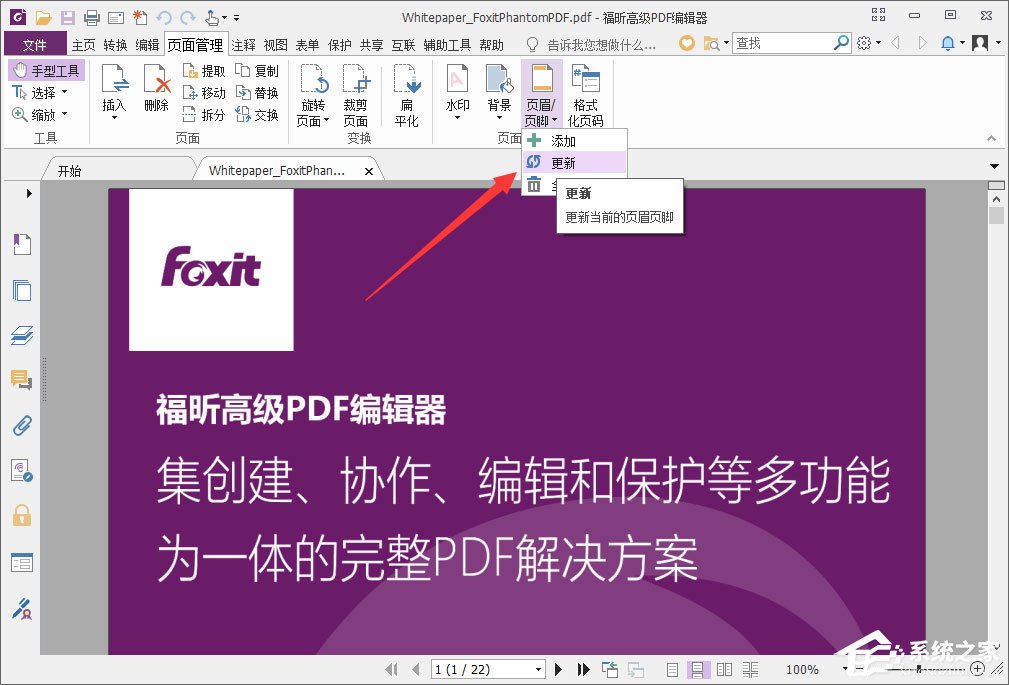The width and height of the screenshot is (1009, 685).
Task: Select the 裁剪页面 (Crop pages) tool
Action: [356, 95]
